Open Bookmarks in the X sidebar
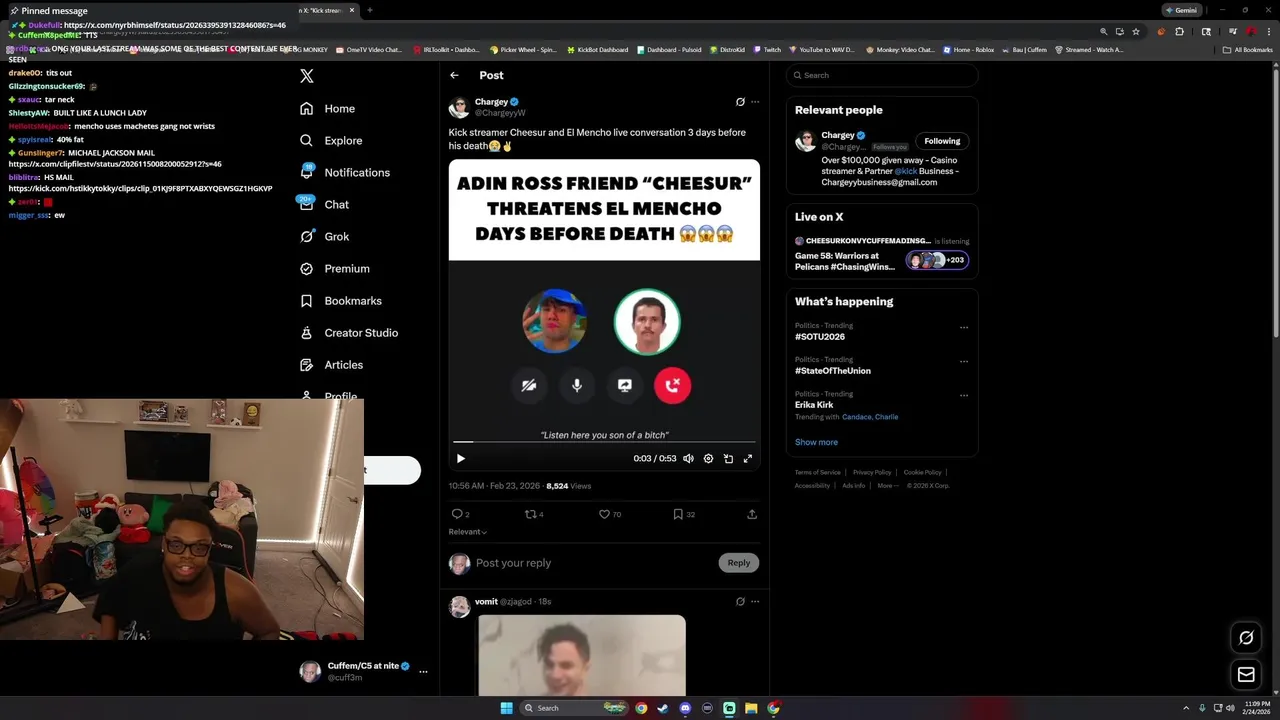The image size is (1280, 720). (340, 301)
